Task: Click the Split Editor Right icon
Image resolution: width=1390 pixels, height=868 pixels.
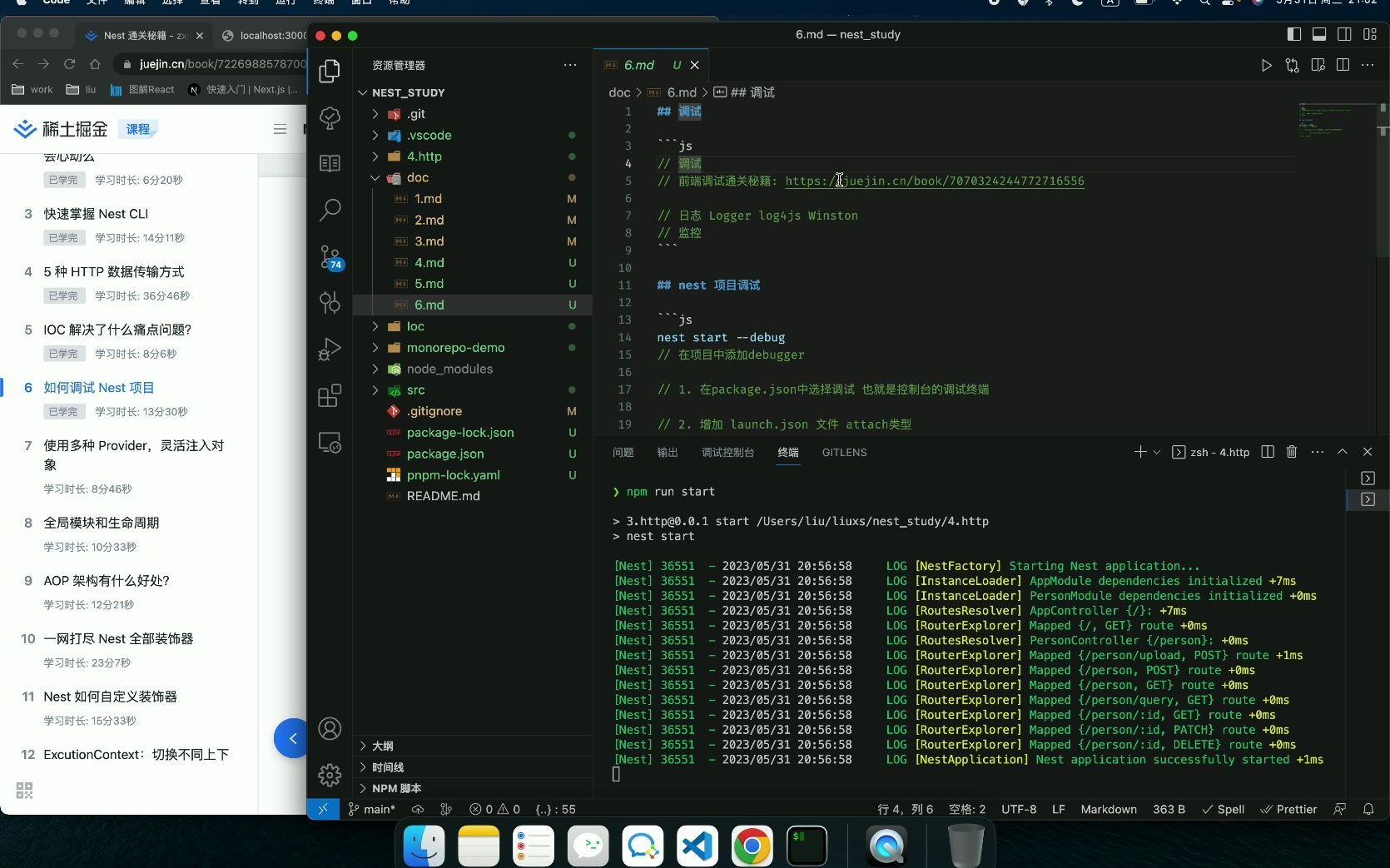Action: (x=1343, y=65)
